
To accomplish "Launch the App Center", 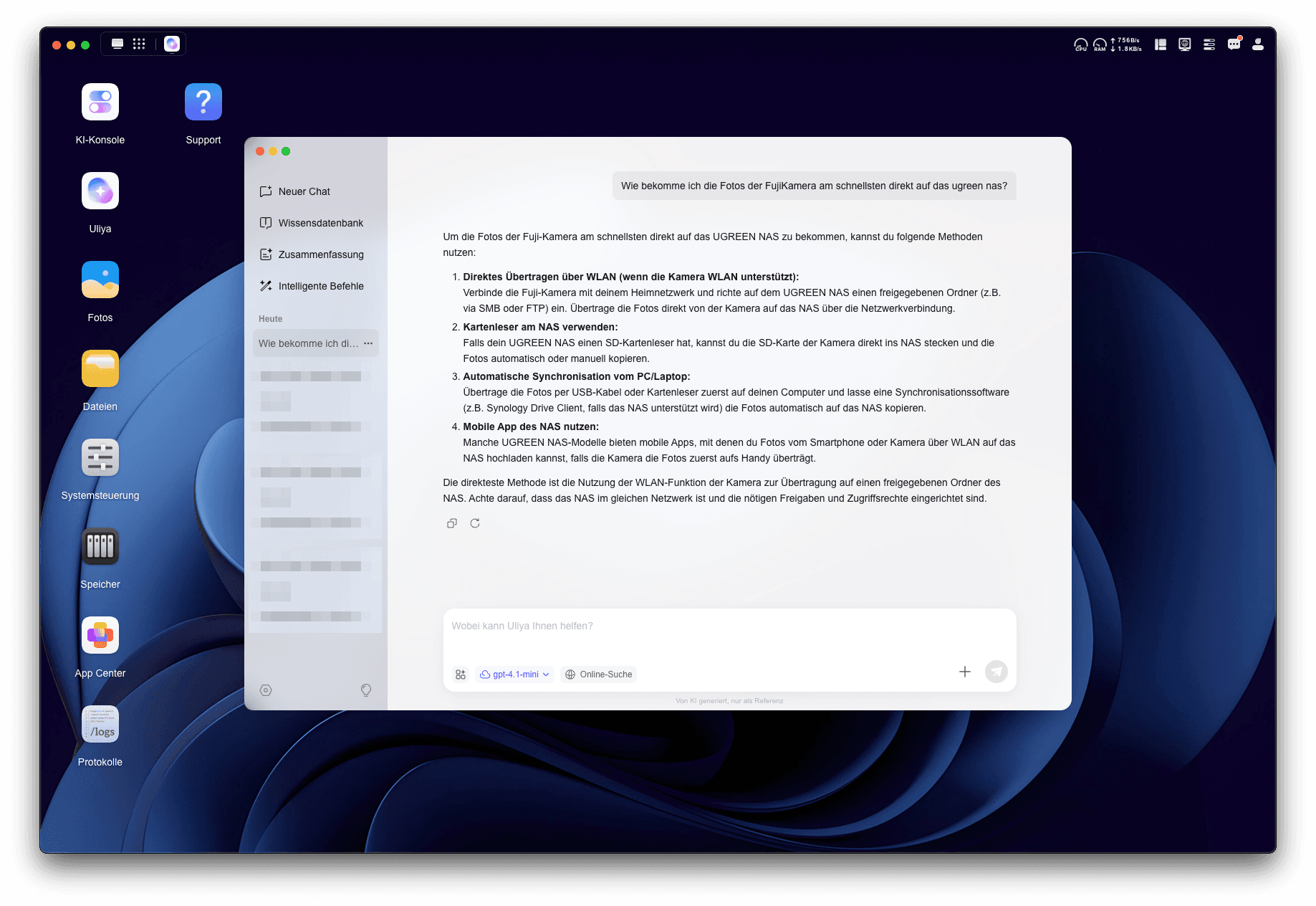I will [100, 635].
